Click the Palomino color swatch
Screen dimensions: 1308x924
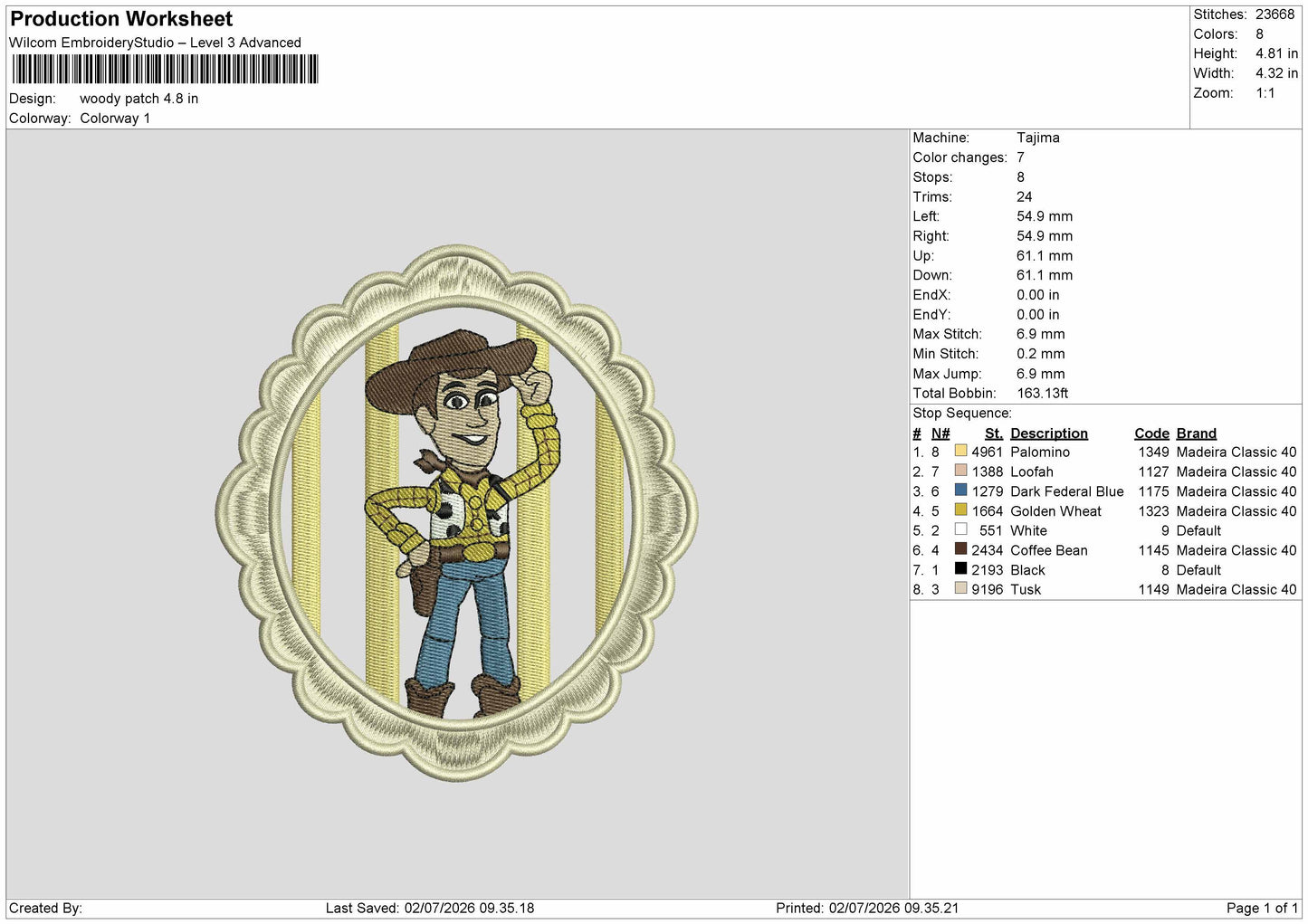(960, 451)
